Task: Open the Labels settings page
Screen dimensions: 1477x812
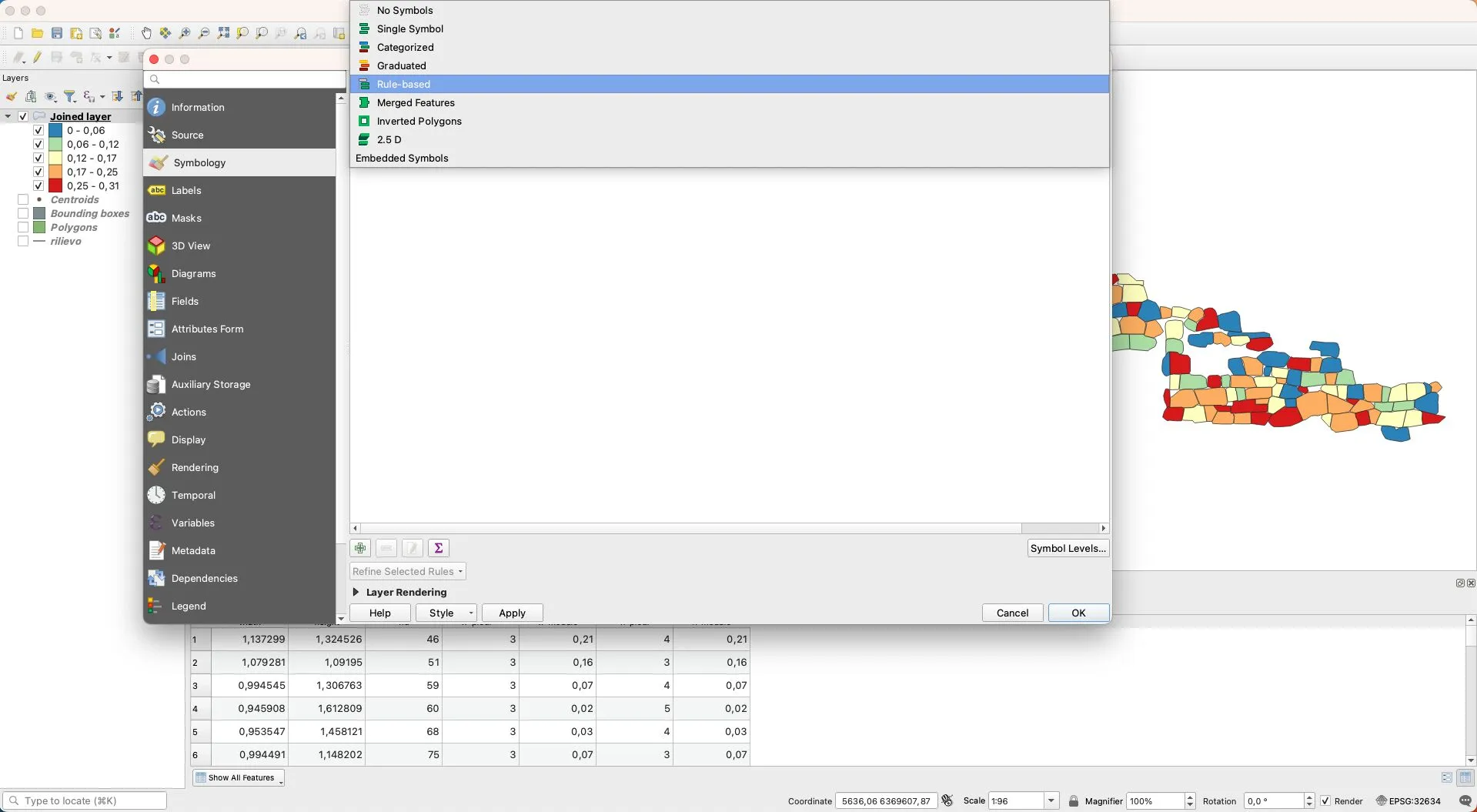Action: coord(186,190)
